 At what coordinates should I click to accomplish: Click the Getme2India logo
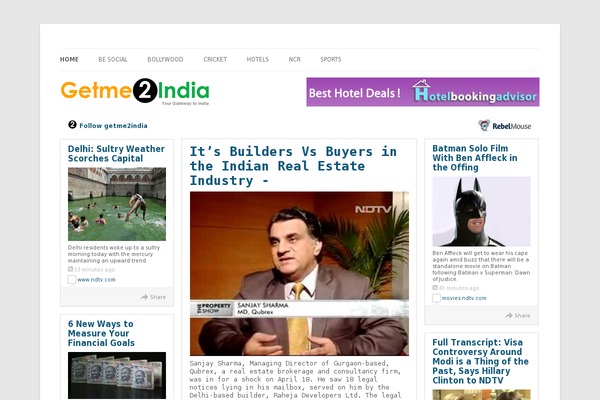pyautogui.click(x=135, y=91)
